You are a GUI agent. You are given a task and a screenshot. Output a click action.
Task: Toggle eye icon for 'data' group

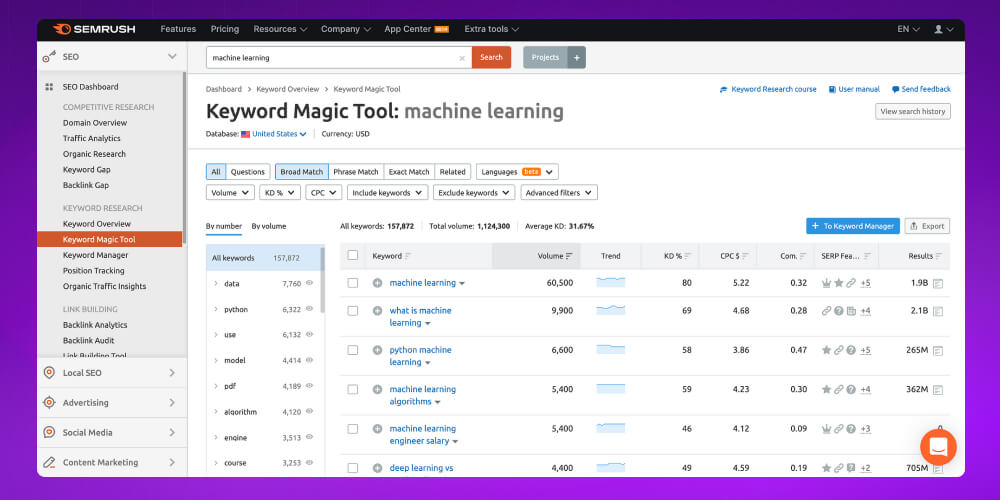309,283
